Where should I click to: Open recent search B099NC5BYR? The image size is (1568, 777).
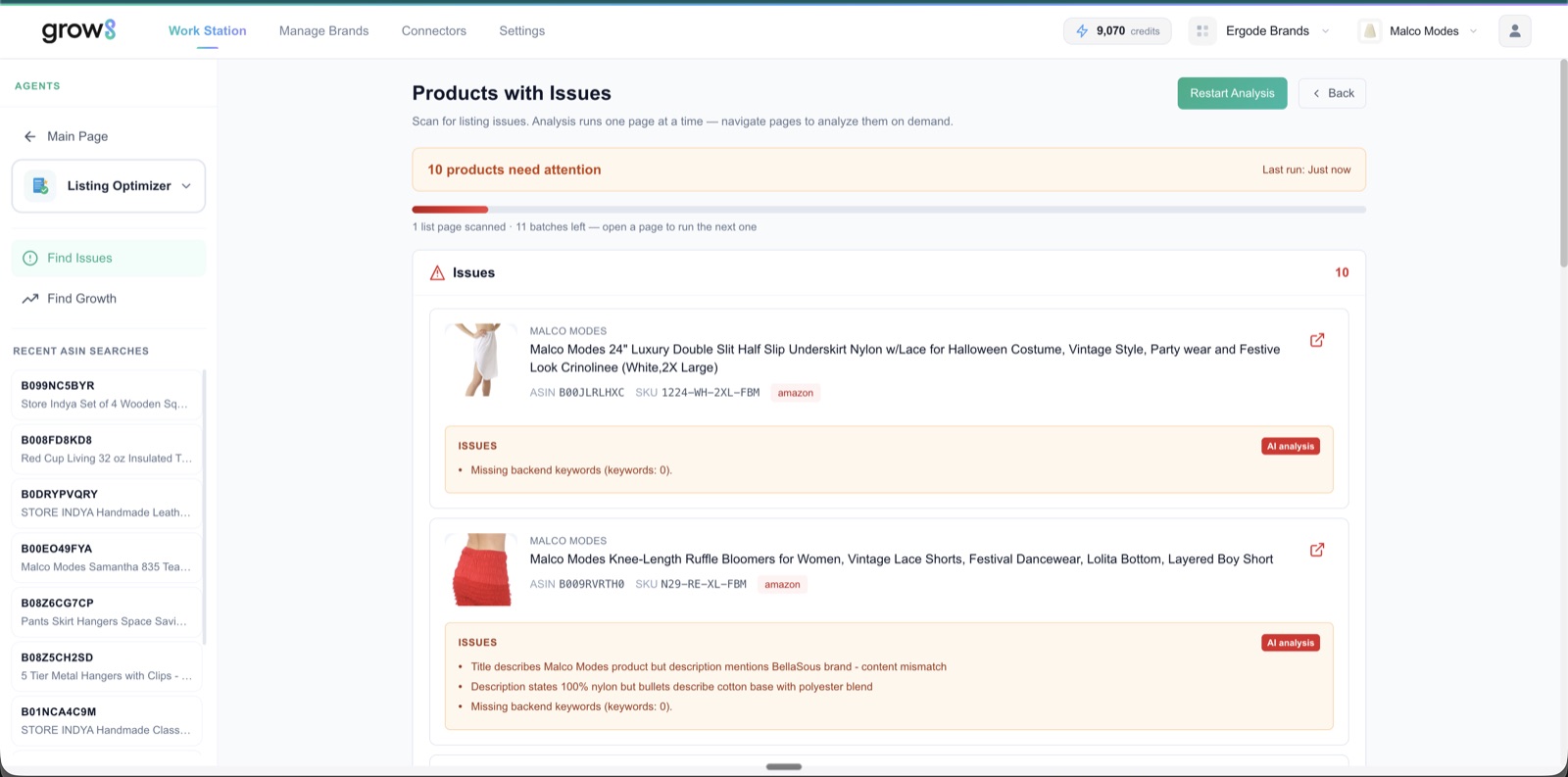pyautogui.click(x=106, y=395)
